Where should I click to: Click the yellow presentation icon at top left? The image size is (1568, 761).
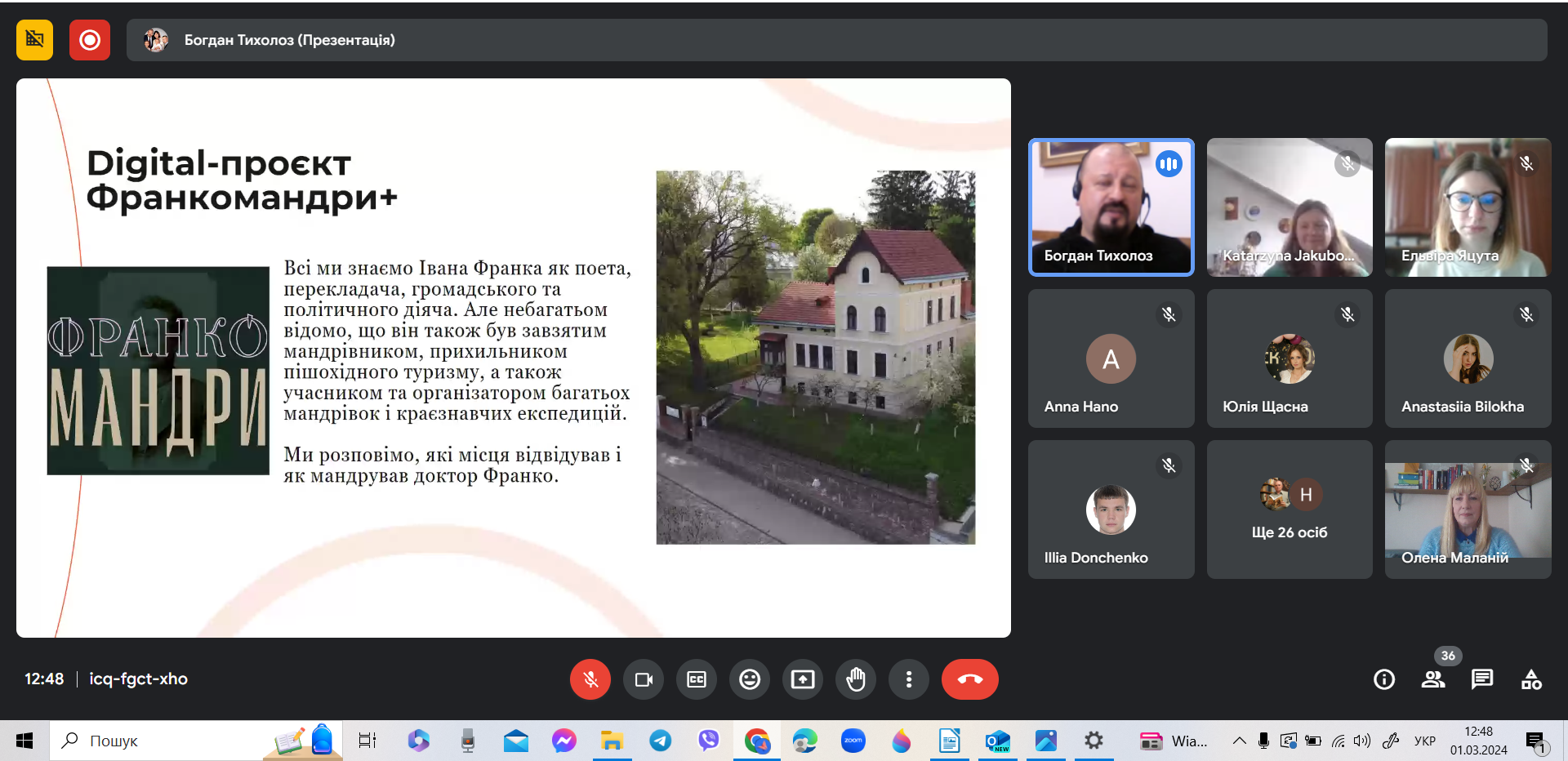[35, 40]
